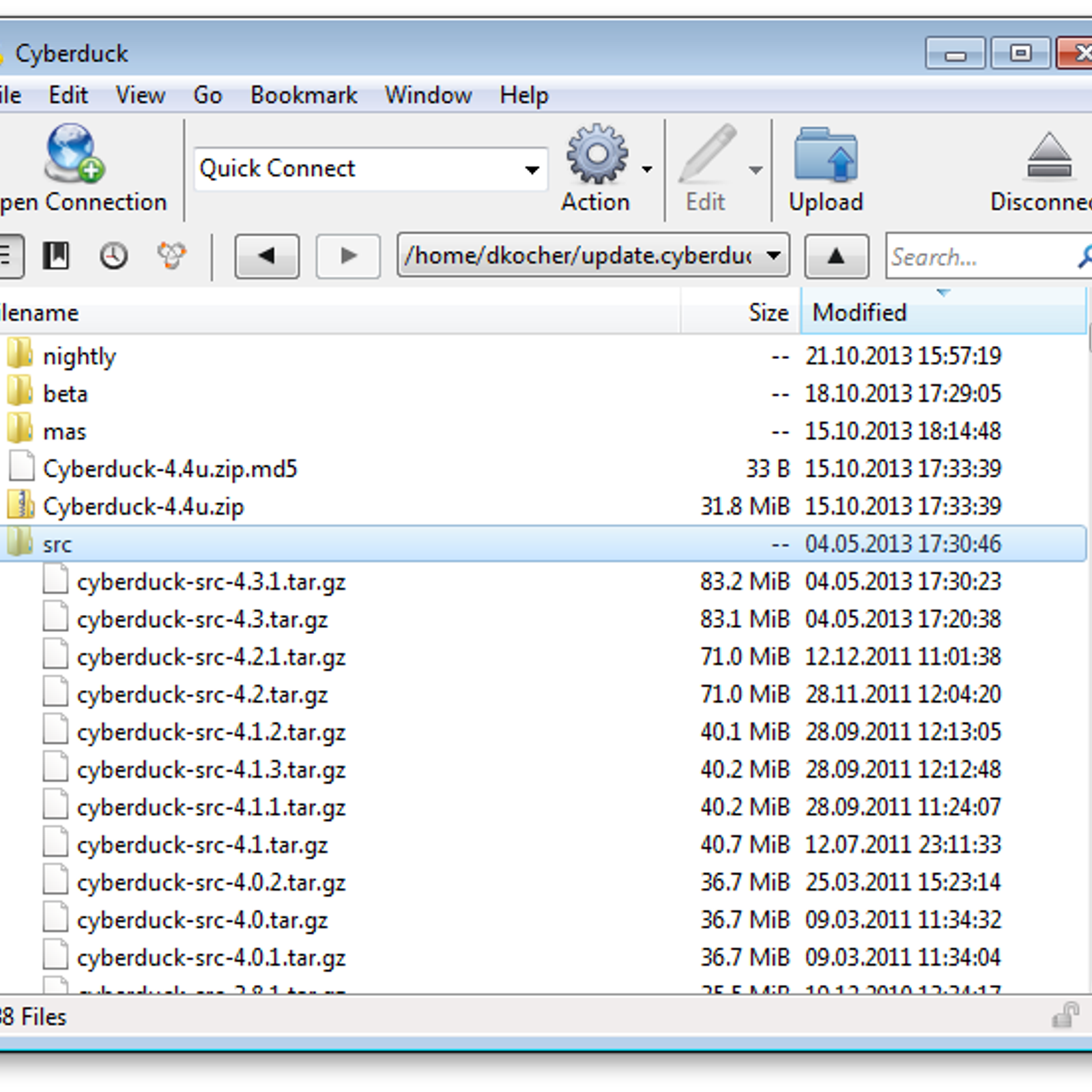Open the Edit toolbar dropdown arrow
The image size is (1092, 1092).
755,170
